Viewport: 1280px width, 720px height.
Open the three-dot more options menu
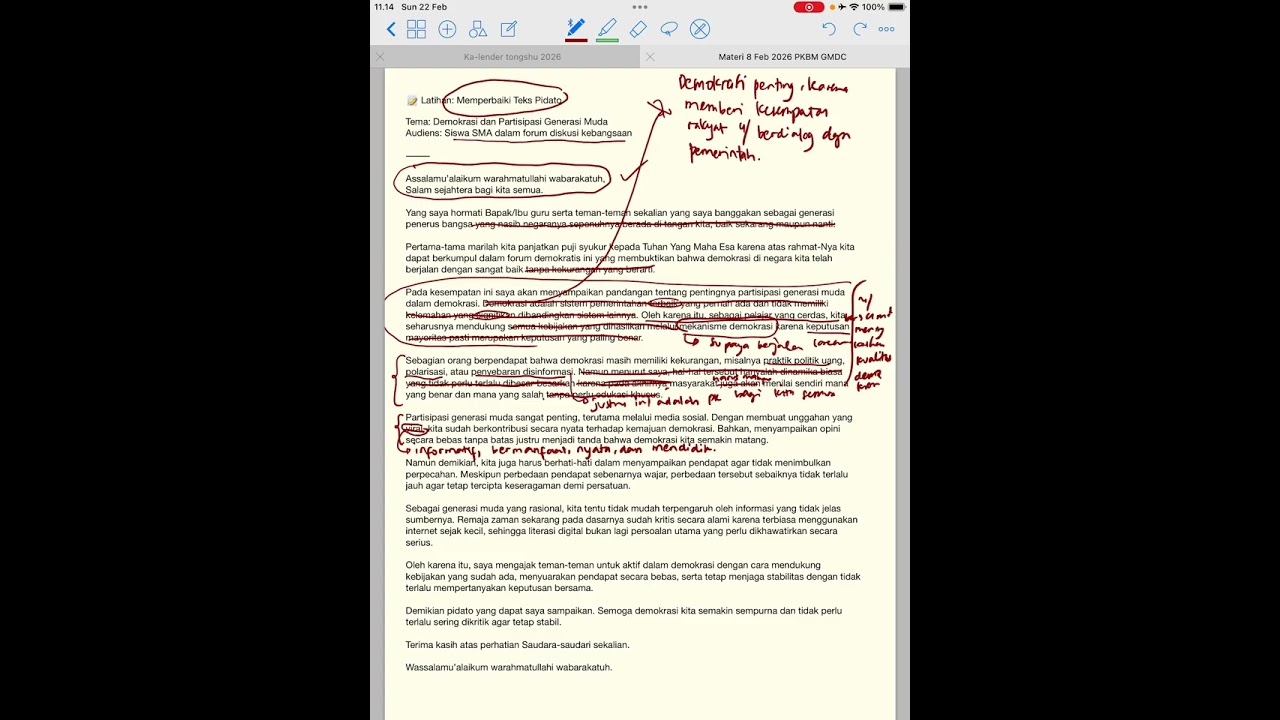point(886,29)
